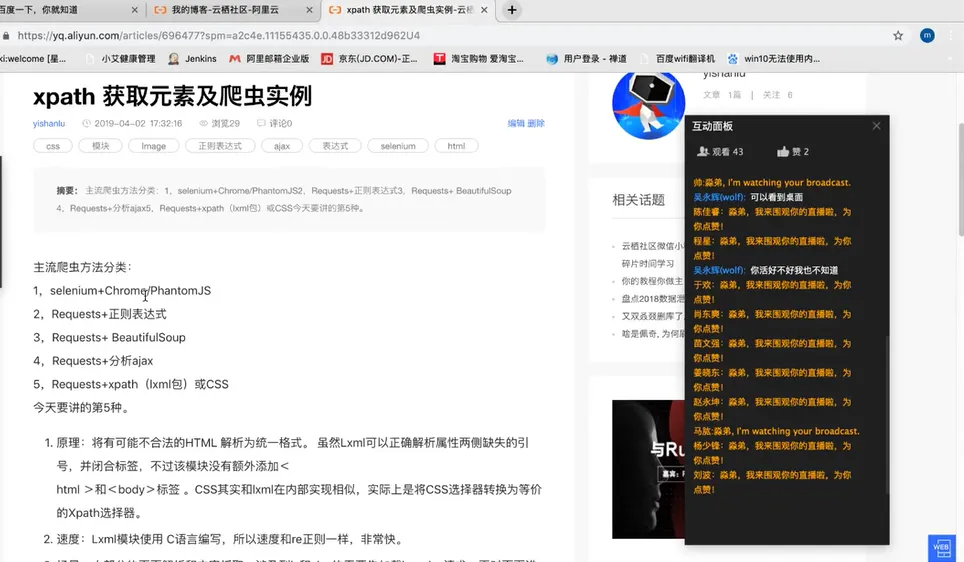The height and width of the screenshot is (562, 964).
Task: Open the profile avatar menu
Action: click(927, 36)
